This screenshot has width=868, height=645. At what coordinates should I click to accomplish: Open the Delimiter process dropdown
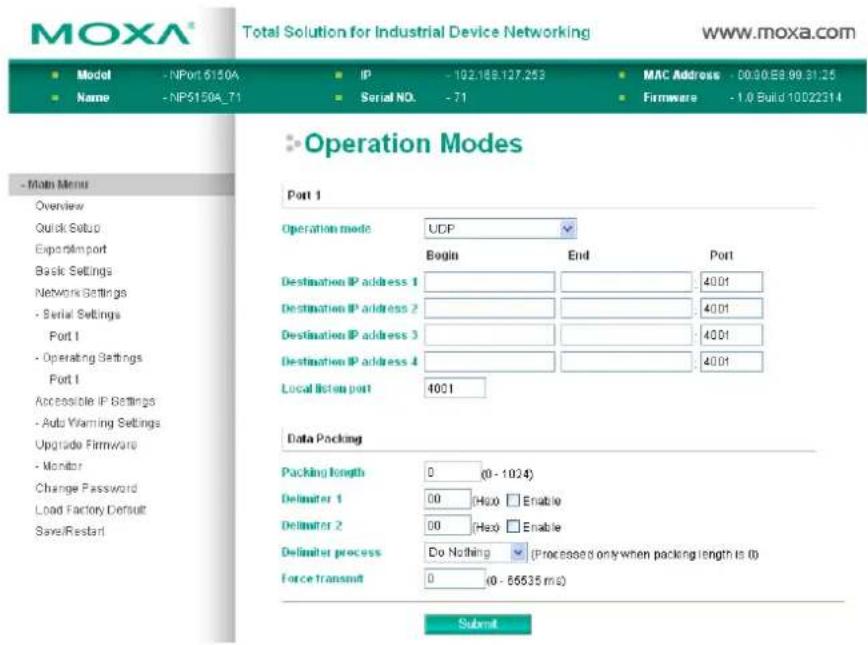474,552
